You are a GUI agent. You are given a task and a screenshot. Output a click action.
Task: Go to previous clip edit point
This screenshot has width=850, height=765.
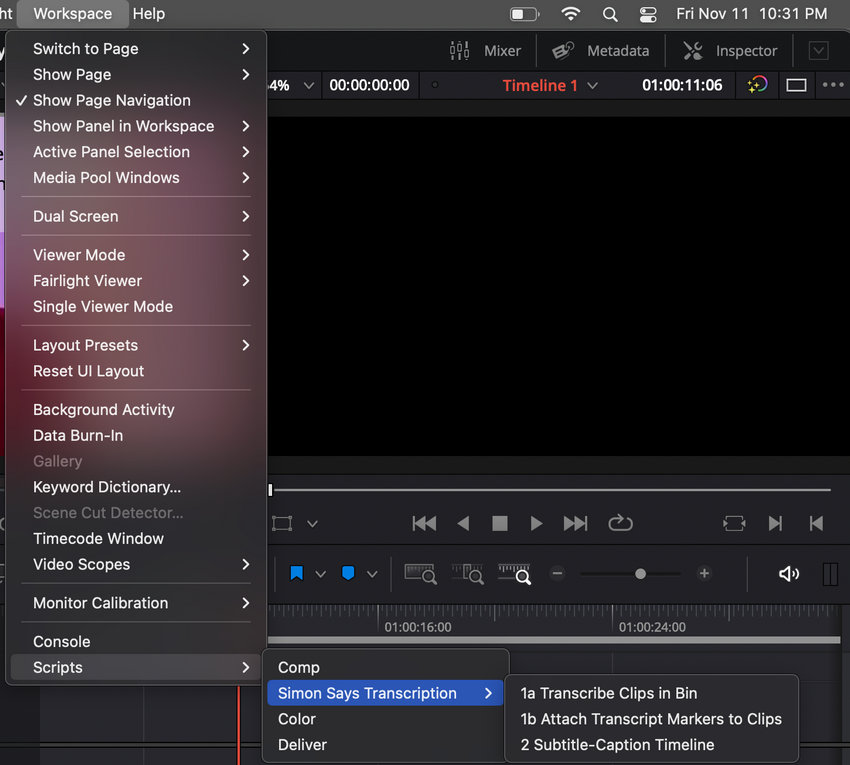[816, 523]
